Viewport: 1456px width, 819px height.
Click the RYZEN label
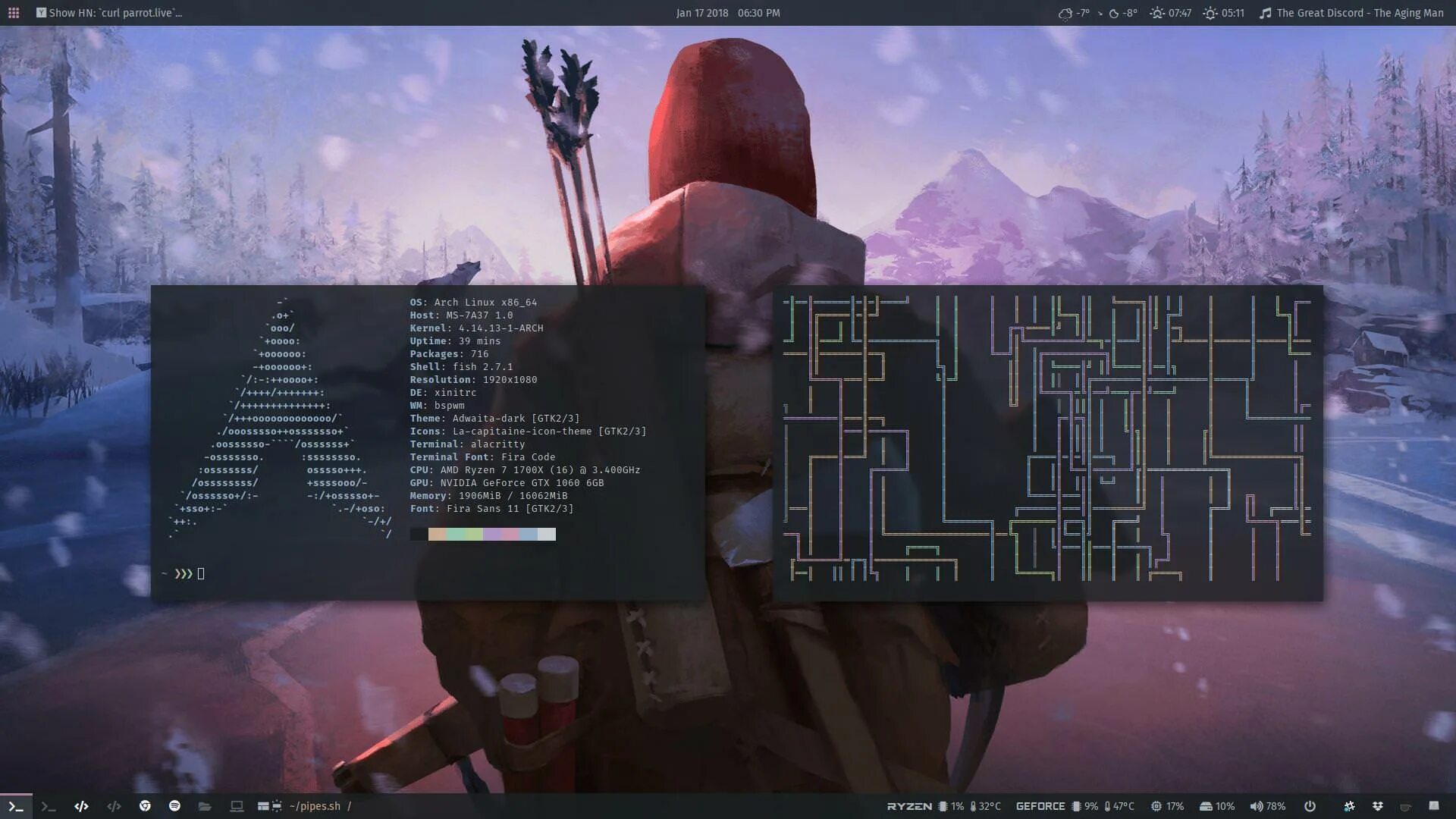click(x=909, y=806)
